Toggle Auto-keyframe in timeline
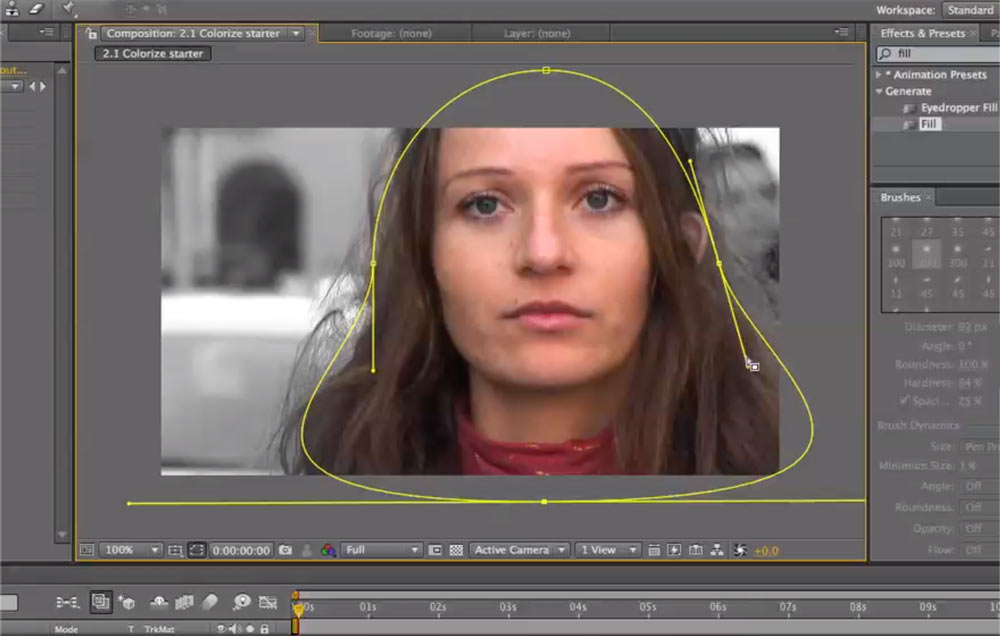Image resolution: width=1000 pixels, height=636 pixels. tap(268, 602)
